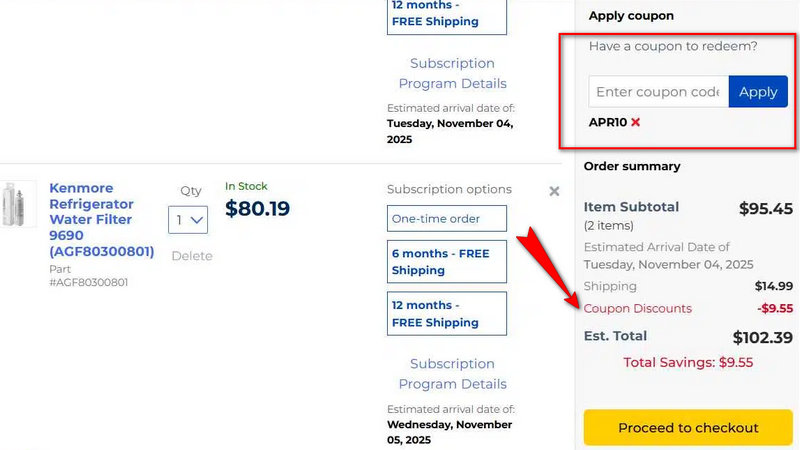Click the part number #AGF80300801 text

point(90,282)
